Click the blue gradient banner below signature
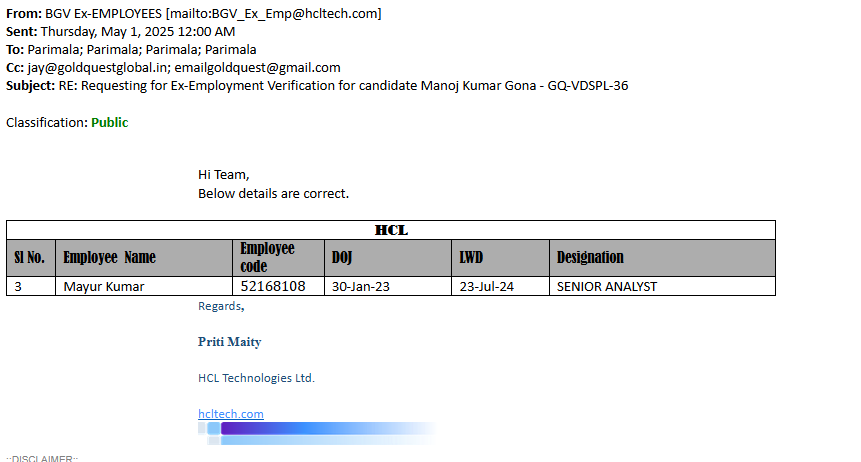 pyautogui.click(x=320, y=429)
